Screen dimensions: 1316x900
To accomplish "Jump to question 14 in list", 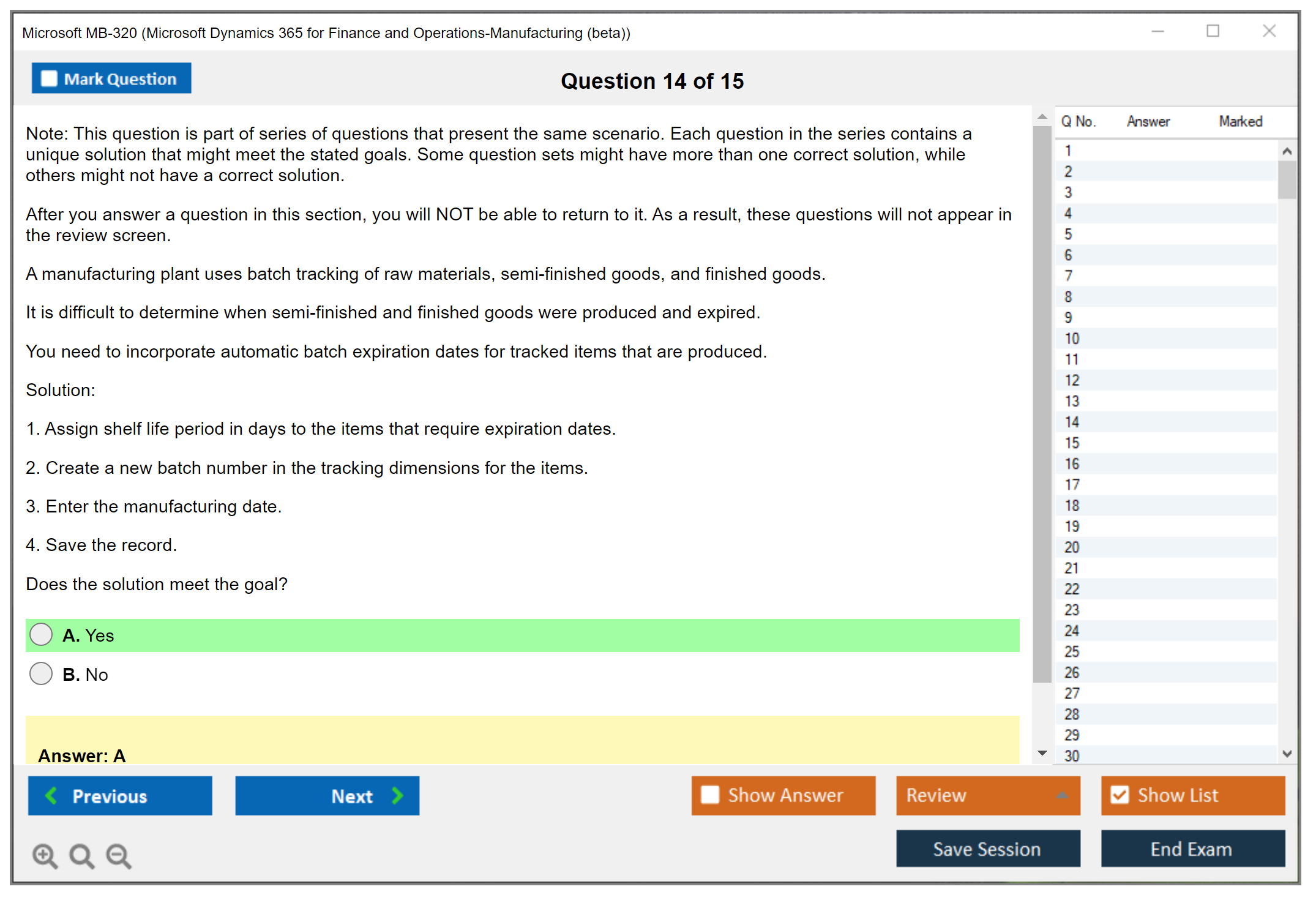I will point(1072,422).
